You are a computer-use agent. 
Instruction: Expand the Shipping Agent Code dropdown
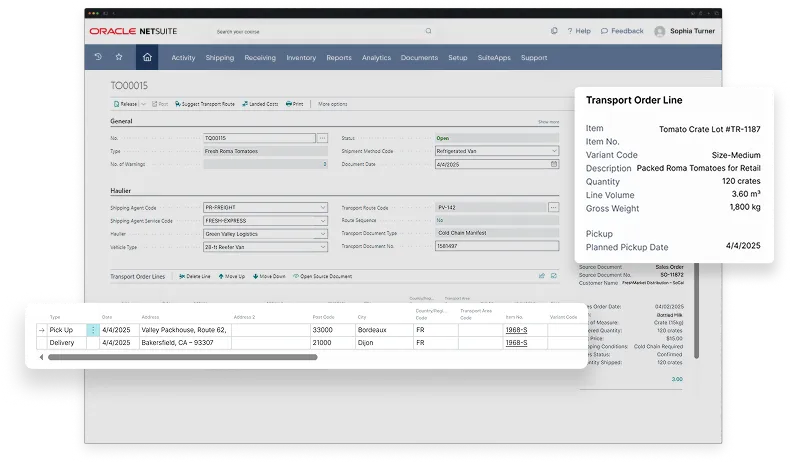pyautogui.click(x=322, y=208)
